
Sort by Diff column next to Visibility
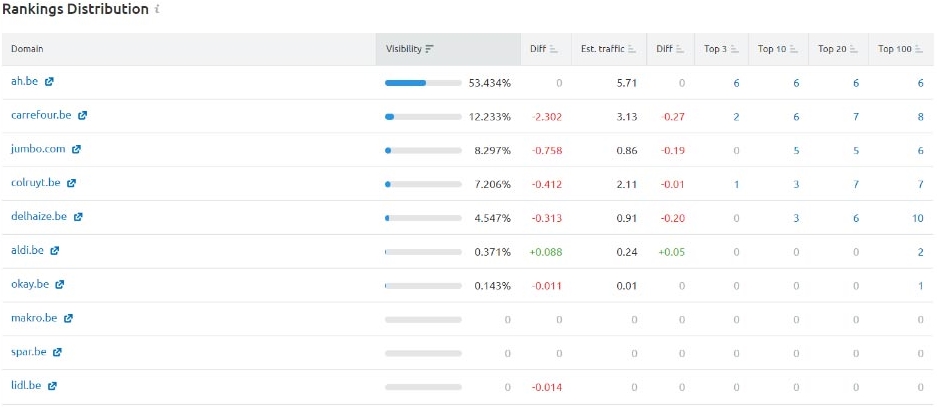pyautogui.click(x=546, y=49)
